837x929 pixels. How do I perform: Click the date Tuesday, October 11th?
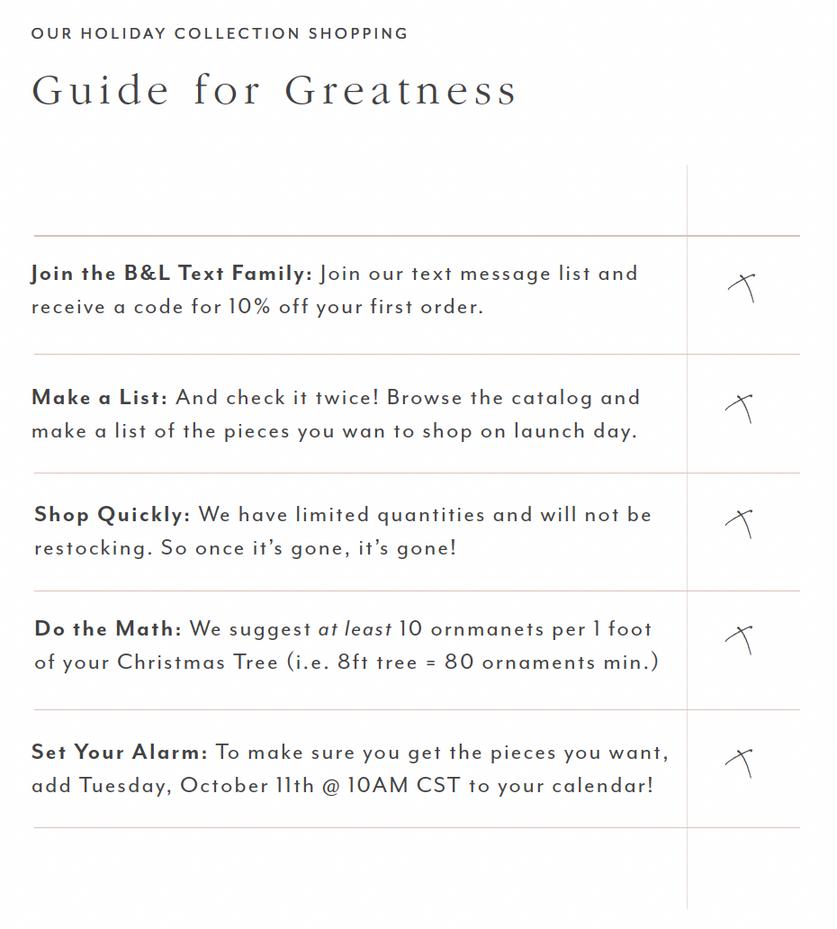pos(197,786)
